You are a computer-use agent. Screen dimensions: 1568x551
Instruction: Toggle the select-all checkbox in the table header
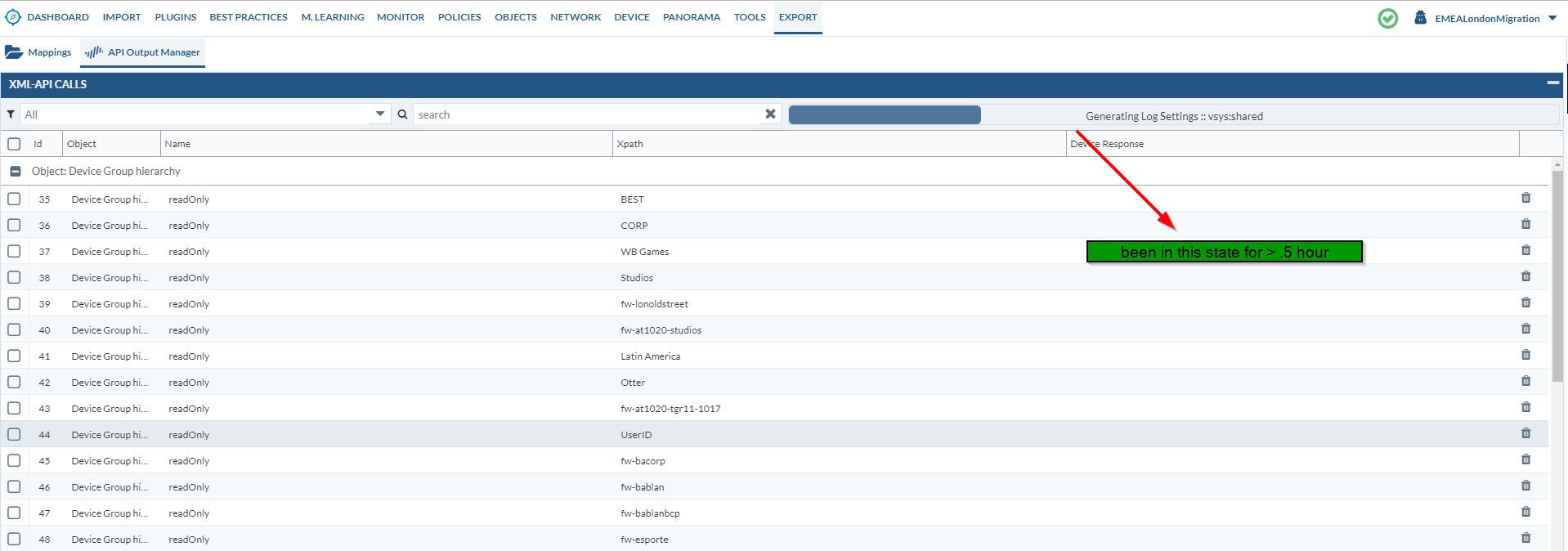click(14, 144)
